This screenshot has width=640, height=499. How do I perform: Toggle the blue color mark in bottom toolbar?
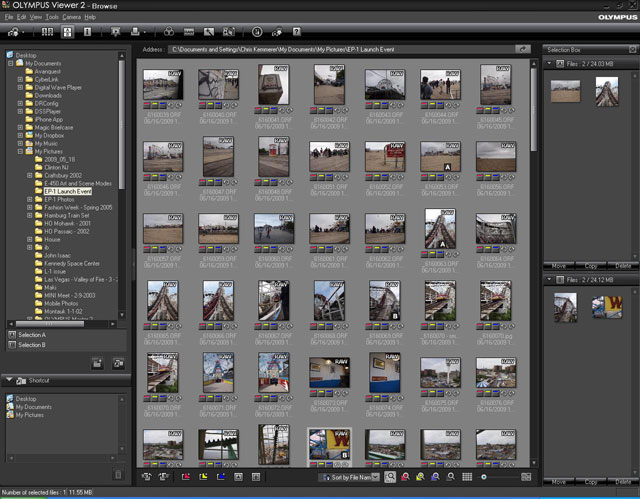coord(221,477)
